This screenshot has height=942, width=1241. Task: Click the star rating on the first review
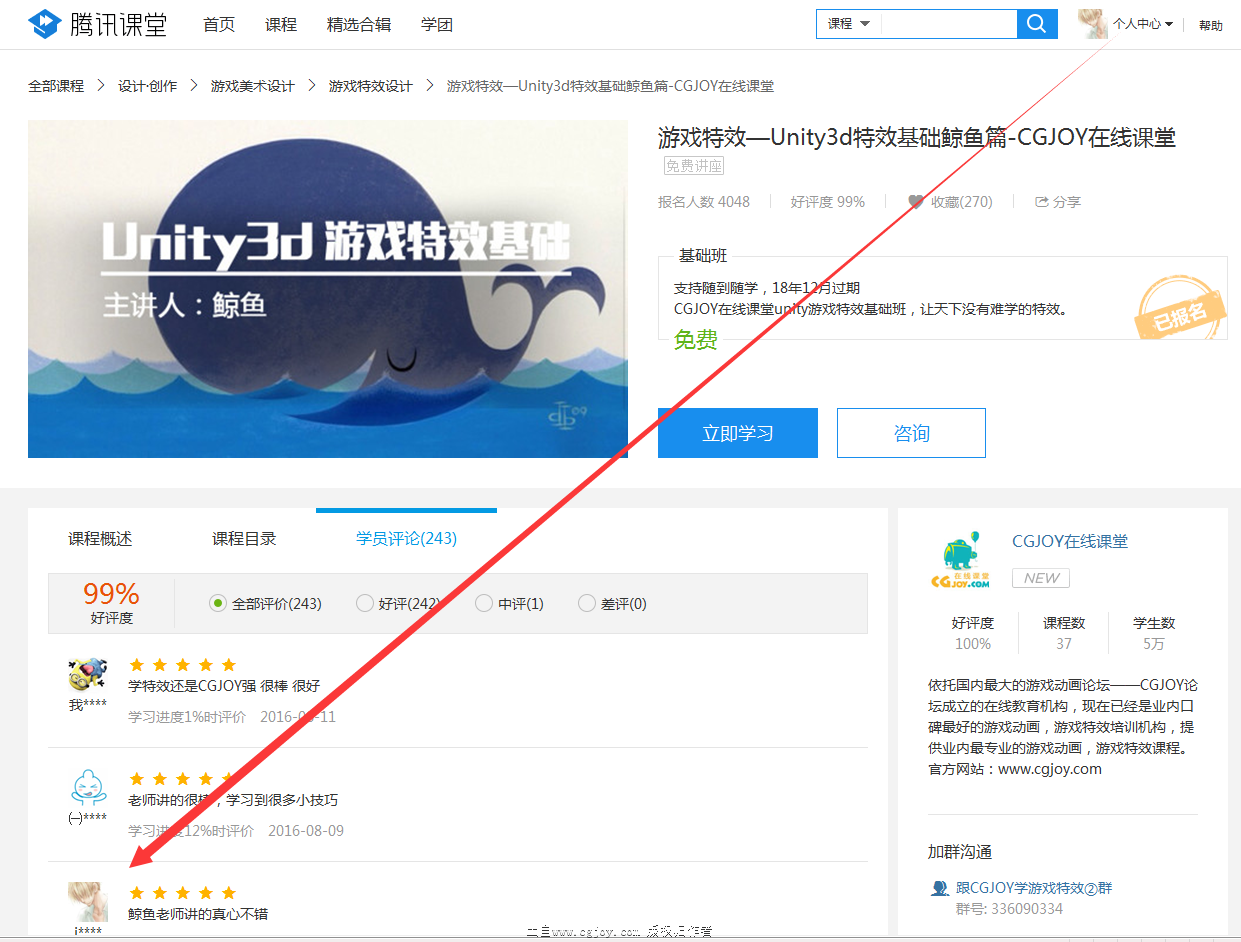[x=183, y=664]
